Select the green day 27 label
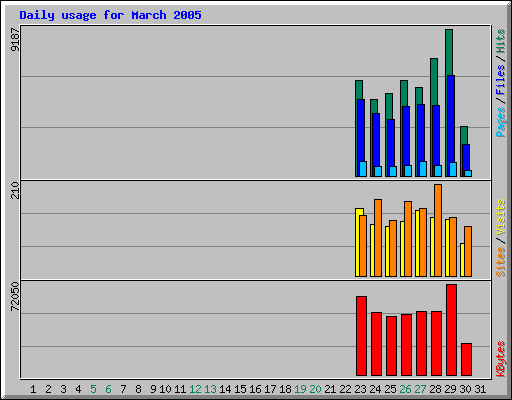Screen dimensions: 512x400 tap(420, 389)
